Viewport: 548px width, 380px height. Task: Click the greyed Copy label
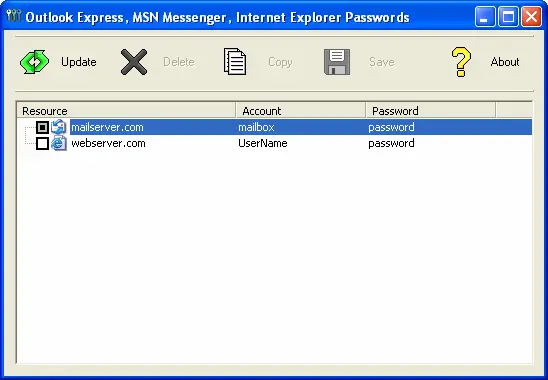point(280,62)
